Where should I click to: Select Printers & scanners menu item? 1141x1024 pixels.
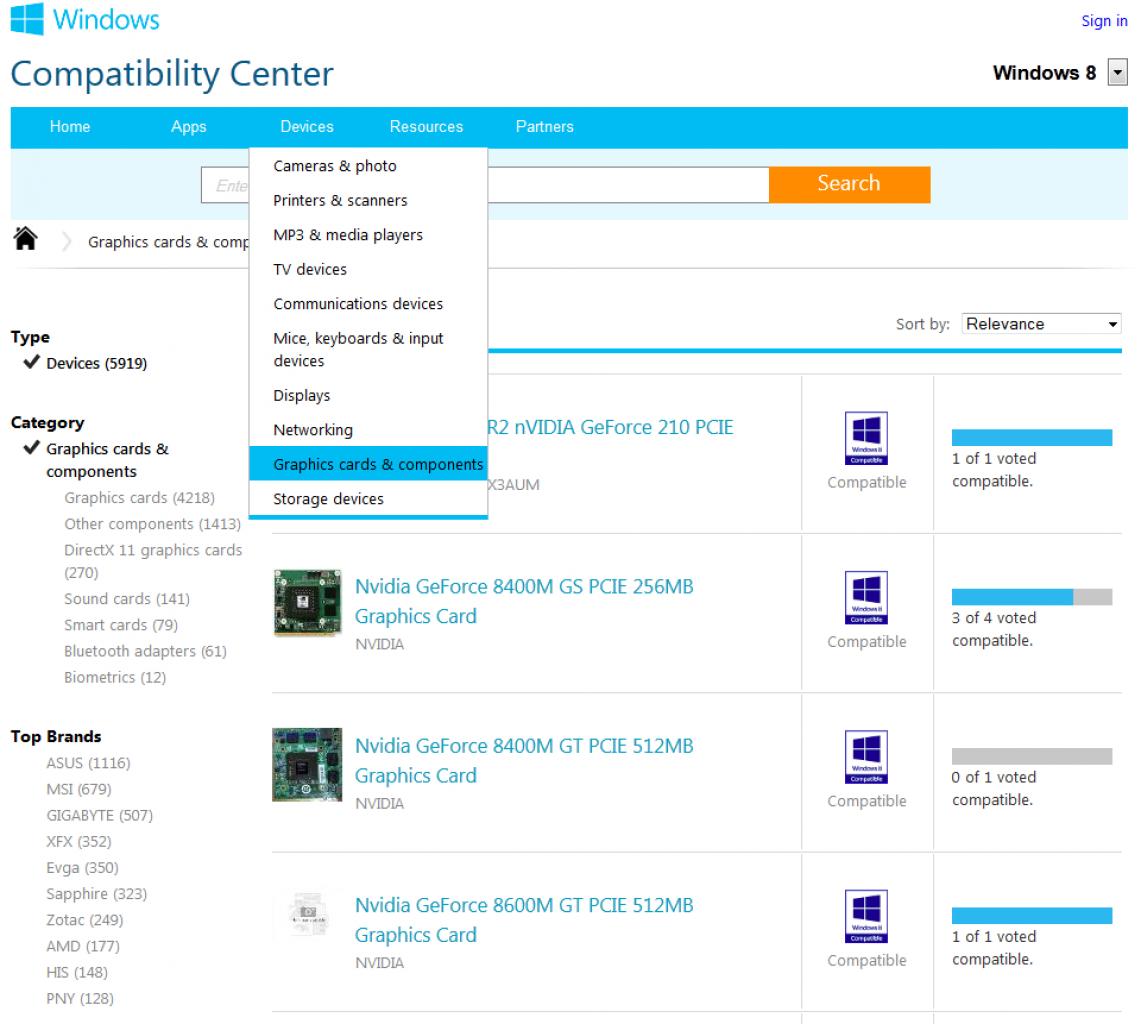coord(368,200)
